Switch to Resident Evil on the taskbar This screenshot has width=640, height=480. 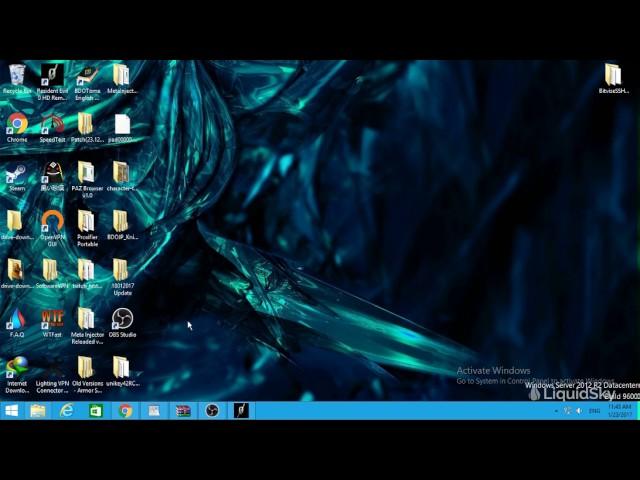click(241, 411)
